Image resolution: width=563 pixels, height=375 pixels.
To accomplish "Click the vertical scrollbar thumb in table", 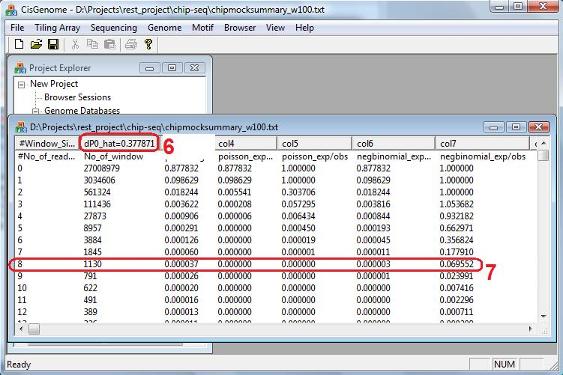I will tap(544, 155).
